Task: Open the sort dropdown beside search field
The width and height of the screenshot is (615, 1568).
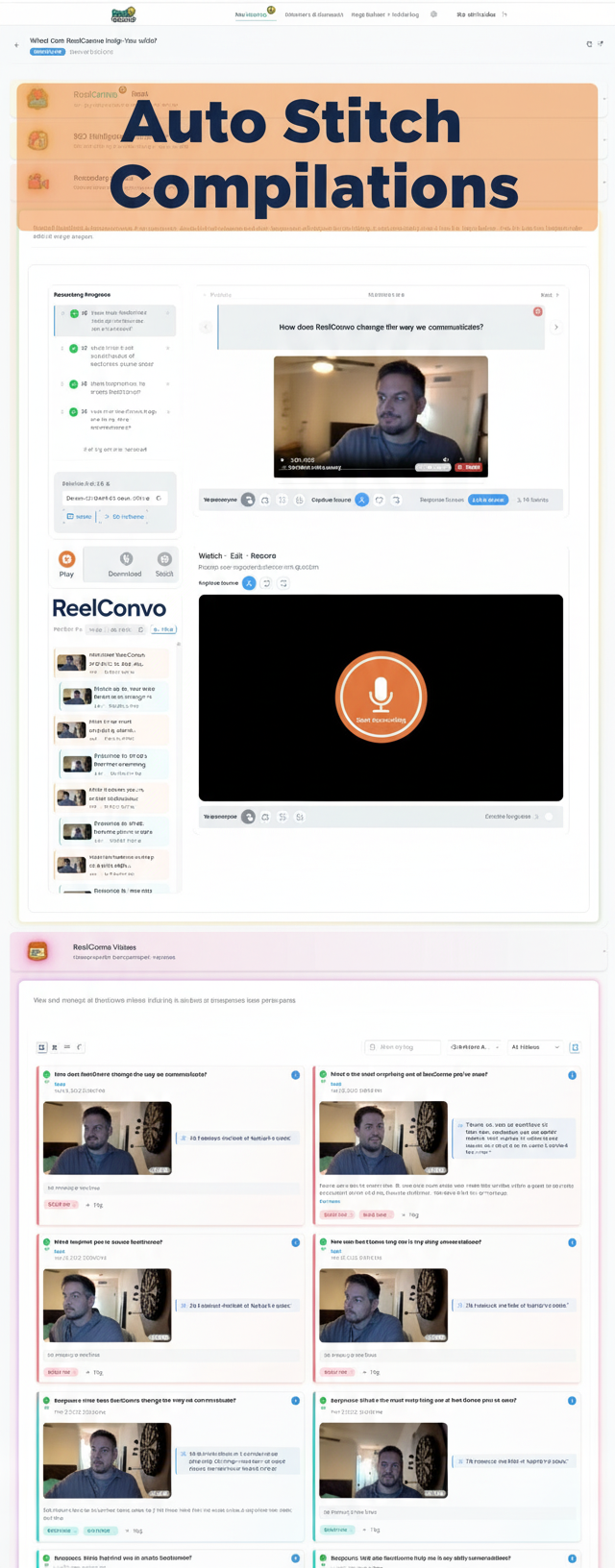Action: (x=474, y=1047)
